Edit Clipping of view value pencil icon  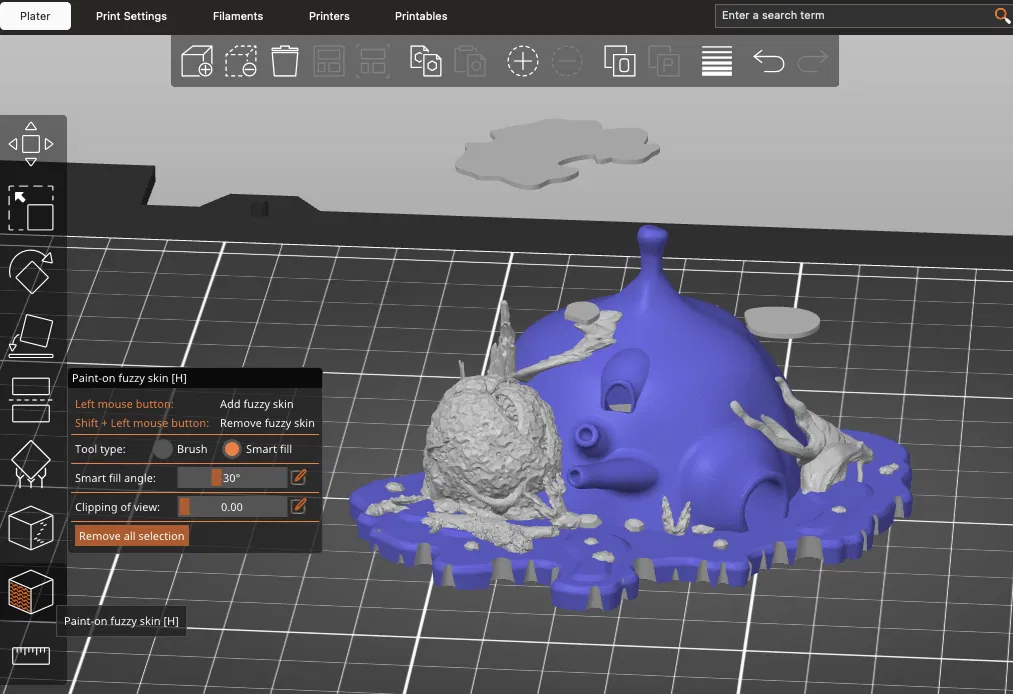pyautogui.click(x=298, y=506)
